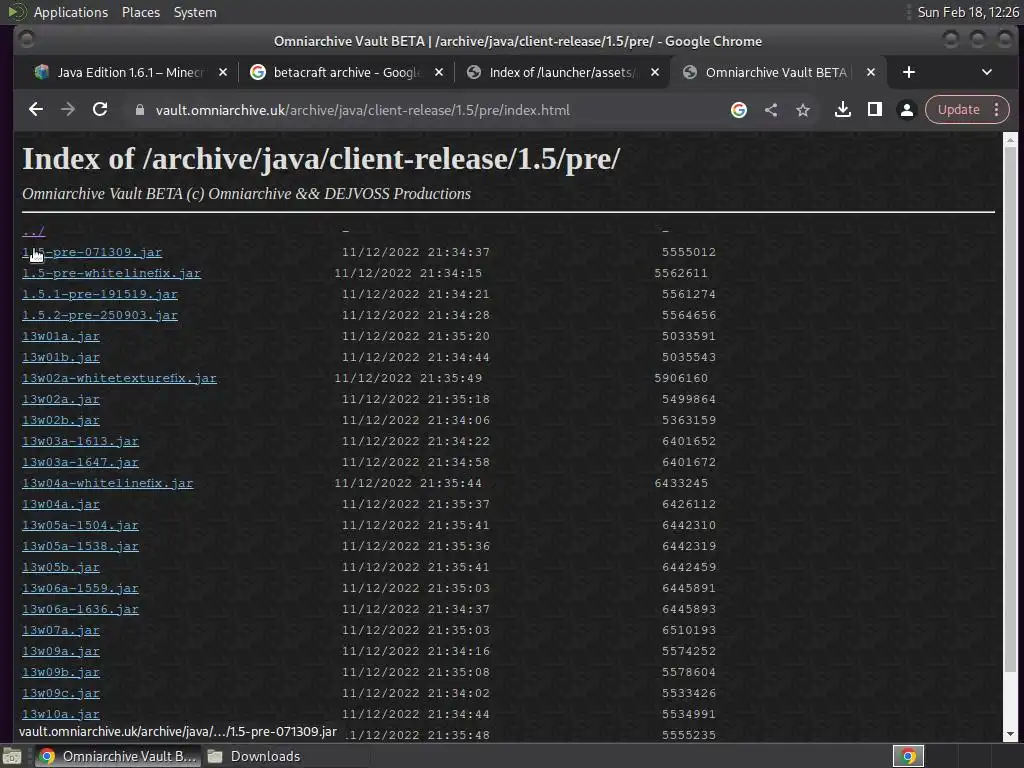Open 13w04a-whitelinefix.jar link

108,483
